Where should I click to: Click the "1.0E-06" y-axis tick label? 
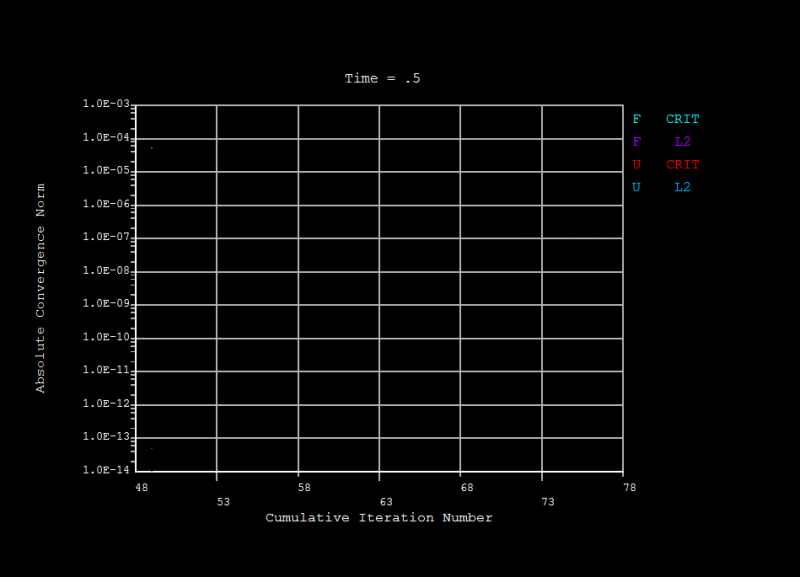click(106, 204)
